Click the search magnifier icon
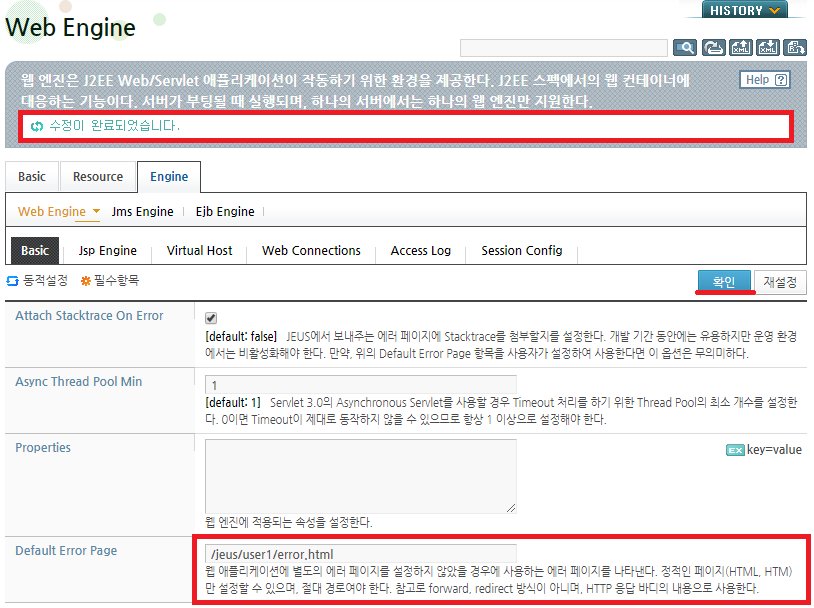The width and height of the screenshot is (814, 608). pyautogui.click(x=685, y=48)
